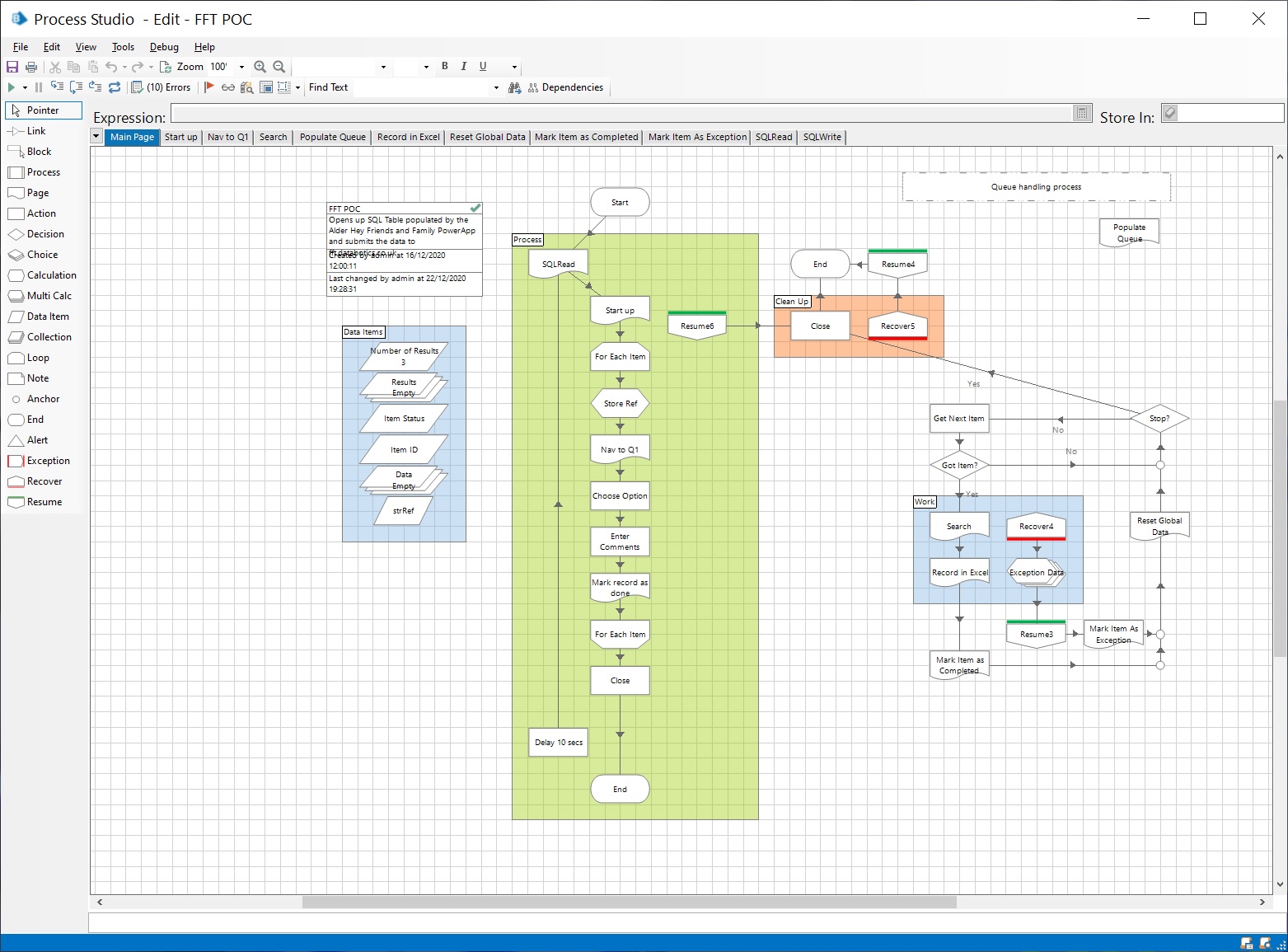Select the Exception stage tool
Screen dimensions: 1288x952
pos(48,461)
